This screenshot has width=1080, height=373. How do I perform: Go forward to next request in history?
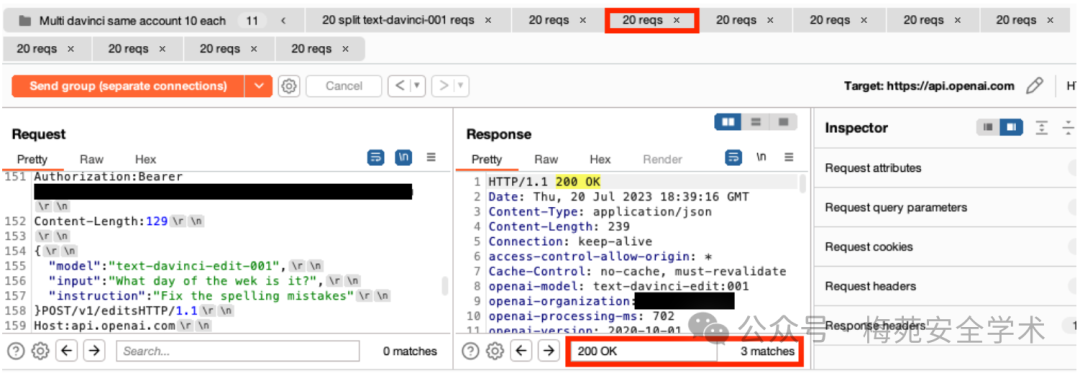tap(444, 86)
